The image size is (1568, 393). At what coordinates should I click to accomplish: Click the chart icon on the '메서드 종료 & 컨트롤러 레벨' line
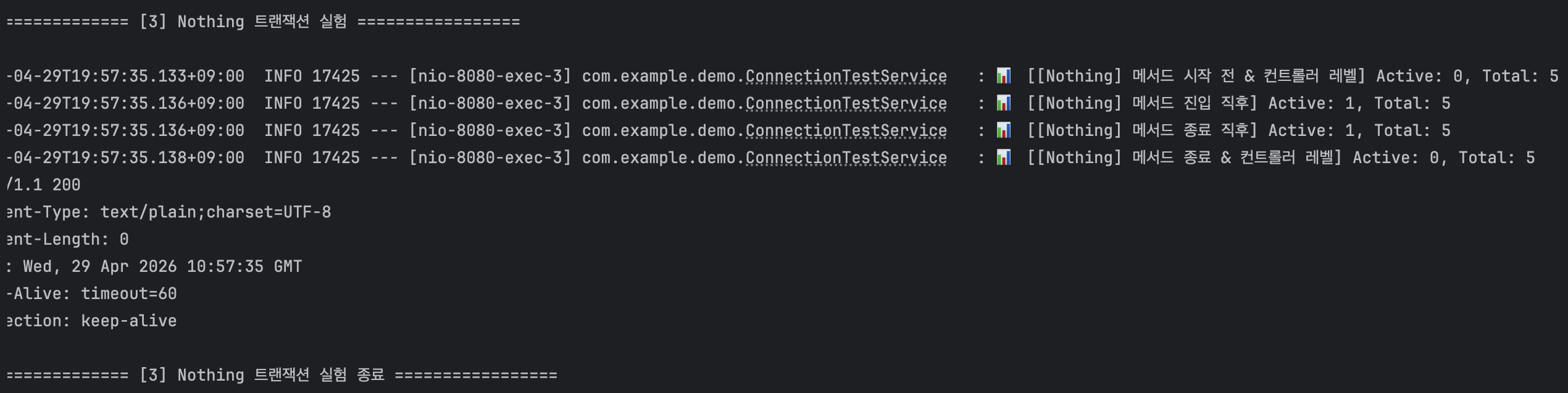(x=1004, y=158)
